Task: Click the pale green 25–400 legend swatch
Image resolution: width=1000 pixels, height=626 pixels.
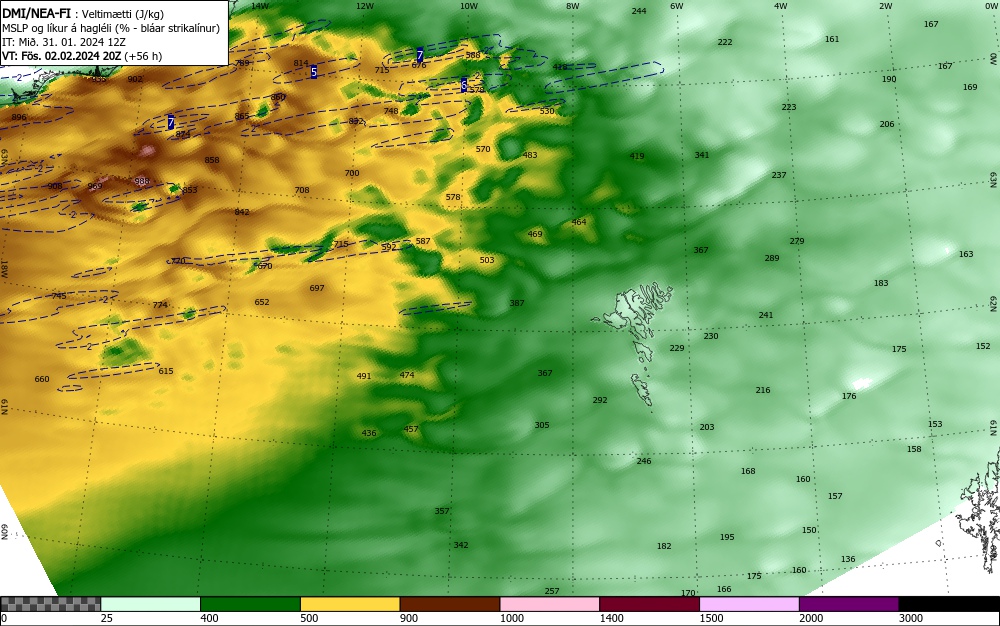Action: [151, 604]
